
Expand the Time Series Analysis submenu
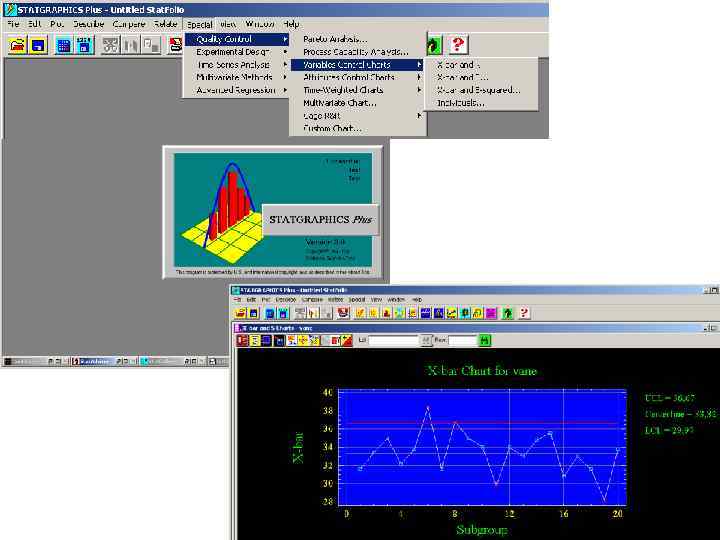(237, 65)
